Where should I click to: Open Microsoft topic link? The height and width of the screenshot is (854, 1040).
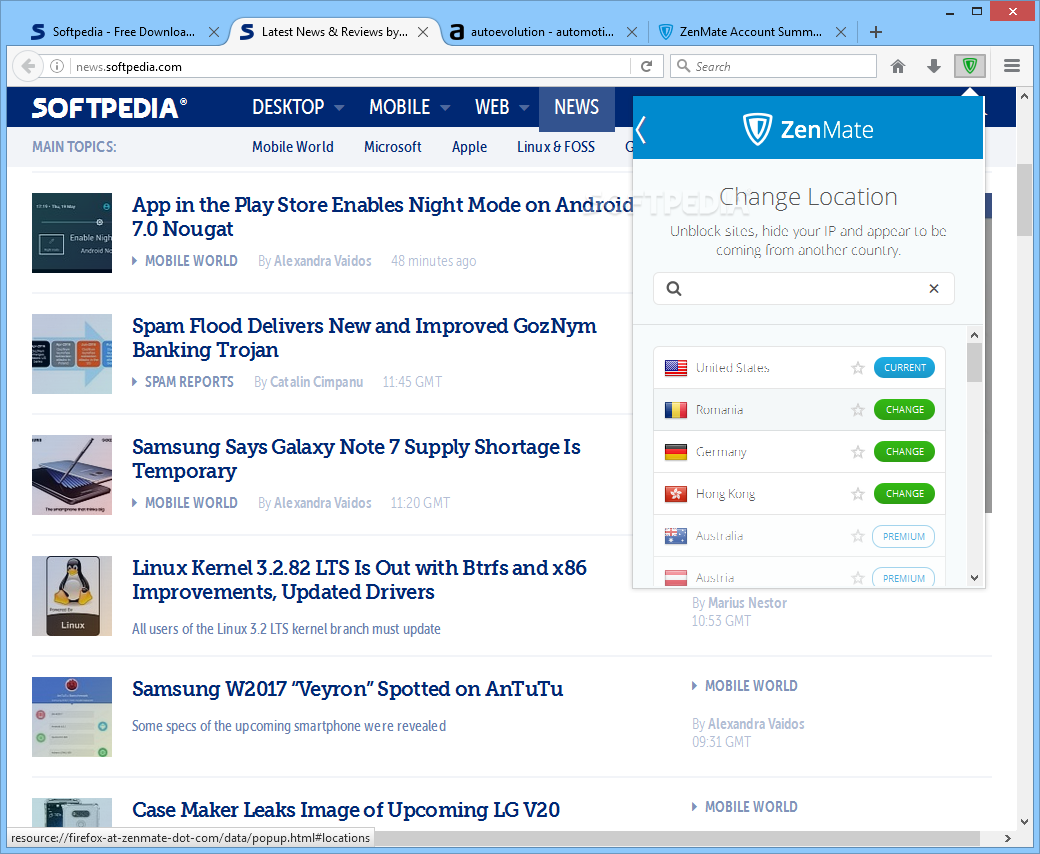(x=392, y=147)
